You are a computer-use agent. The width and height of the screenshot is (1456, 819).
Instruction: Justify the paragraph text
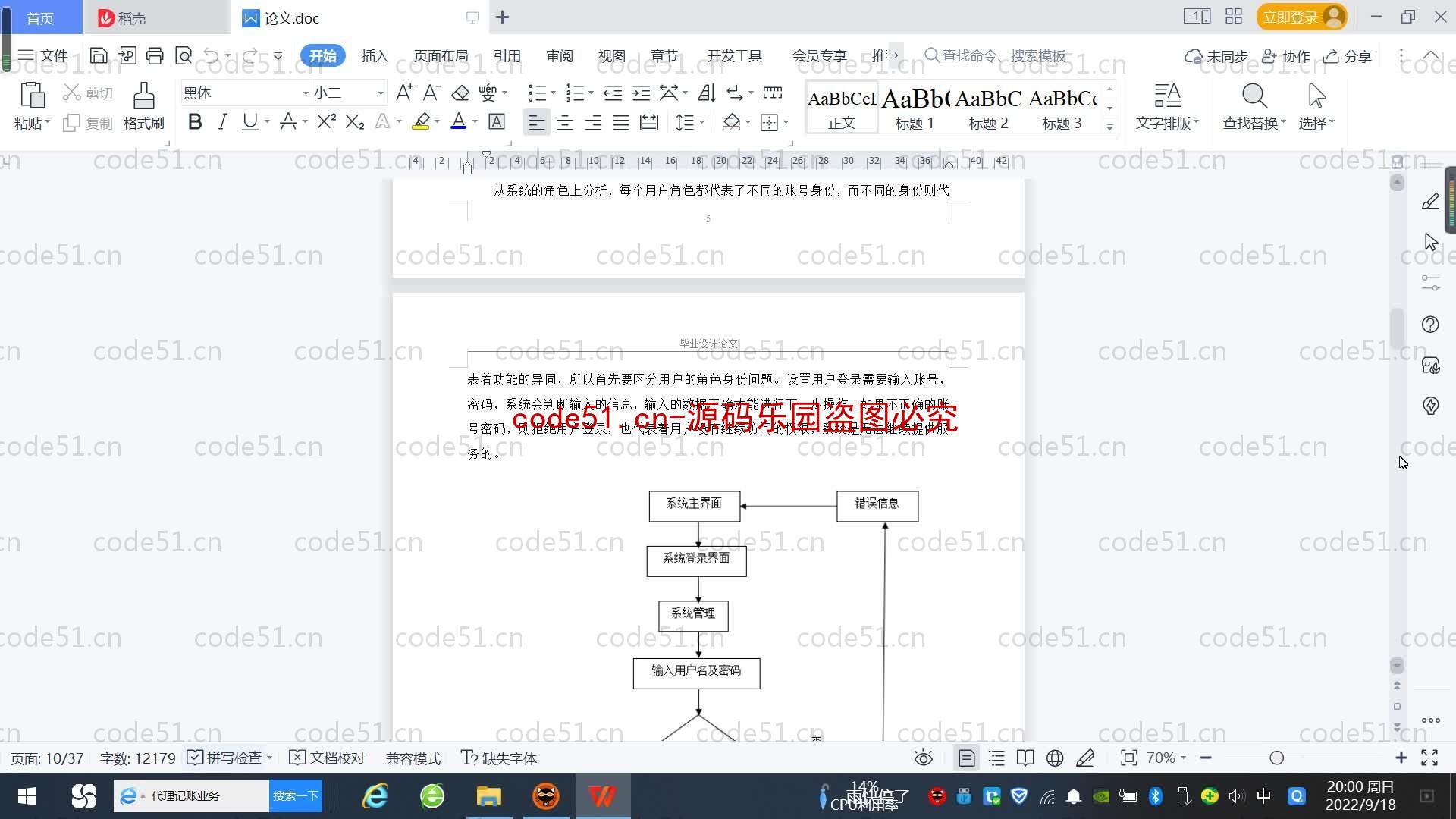[x=620, y=122]
